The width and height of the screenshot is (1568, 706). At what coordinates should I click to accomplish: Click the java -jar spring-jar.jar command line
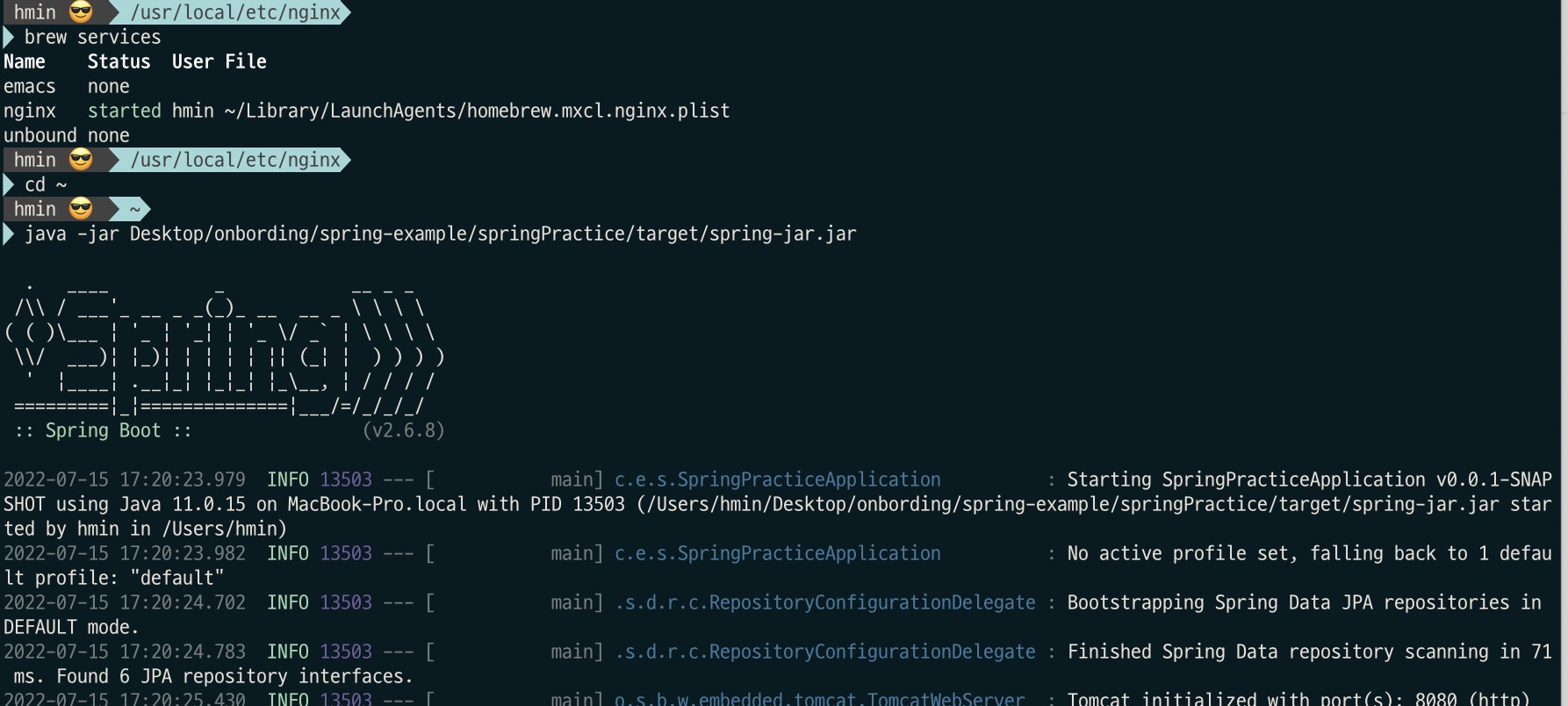pyautogui.click(x=440, y=234)
